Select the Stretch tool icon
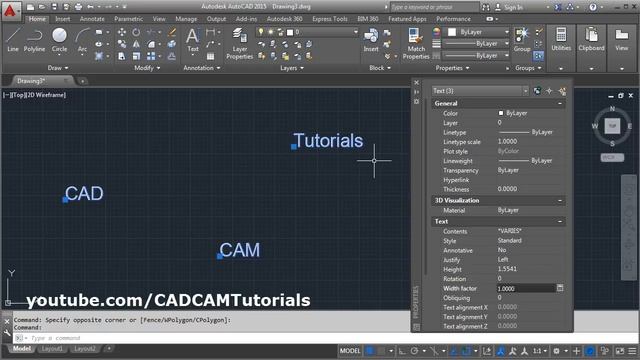This screenshot has width=640, height=360. 122,56
